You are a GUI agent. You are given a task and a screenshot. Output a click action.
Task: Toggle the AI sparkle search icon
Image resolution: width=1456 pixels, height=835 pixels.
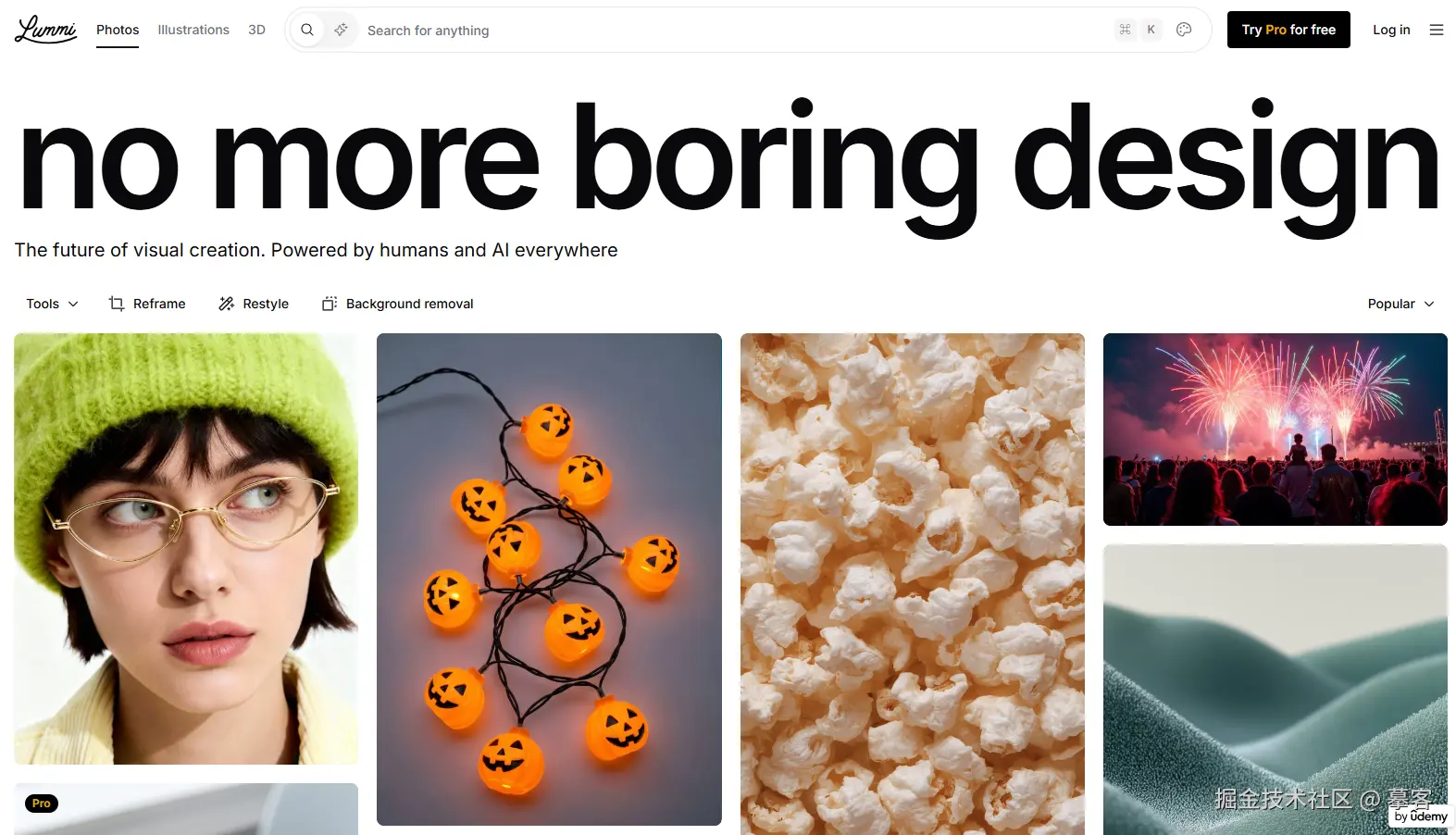tap(341, 30)
